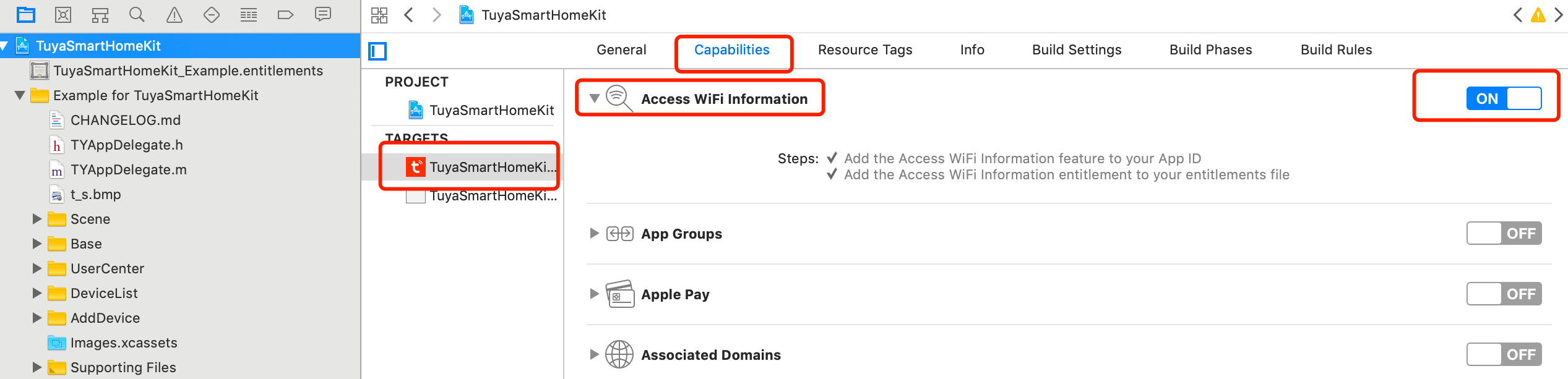Open the Test navigator diamond icon
Screen dimensions: 1568x379
(x=212, y=14)
